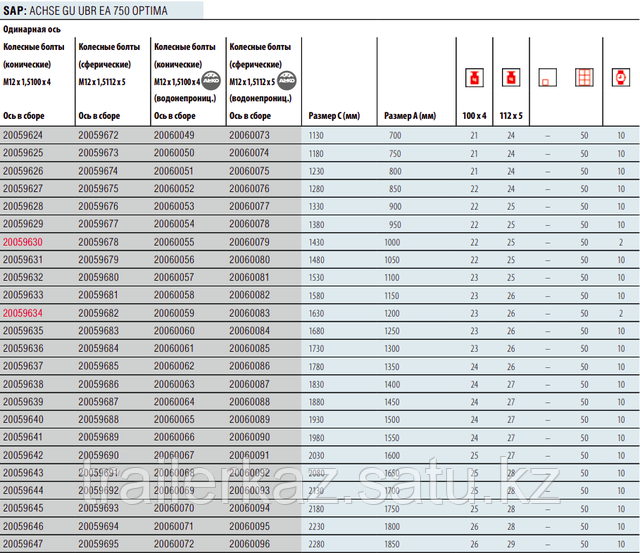Screen dimensions: 640x553
Task: Select part number 20059694
Action: click(98, 526)
